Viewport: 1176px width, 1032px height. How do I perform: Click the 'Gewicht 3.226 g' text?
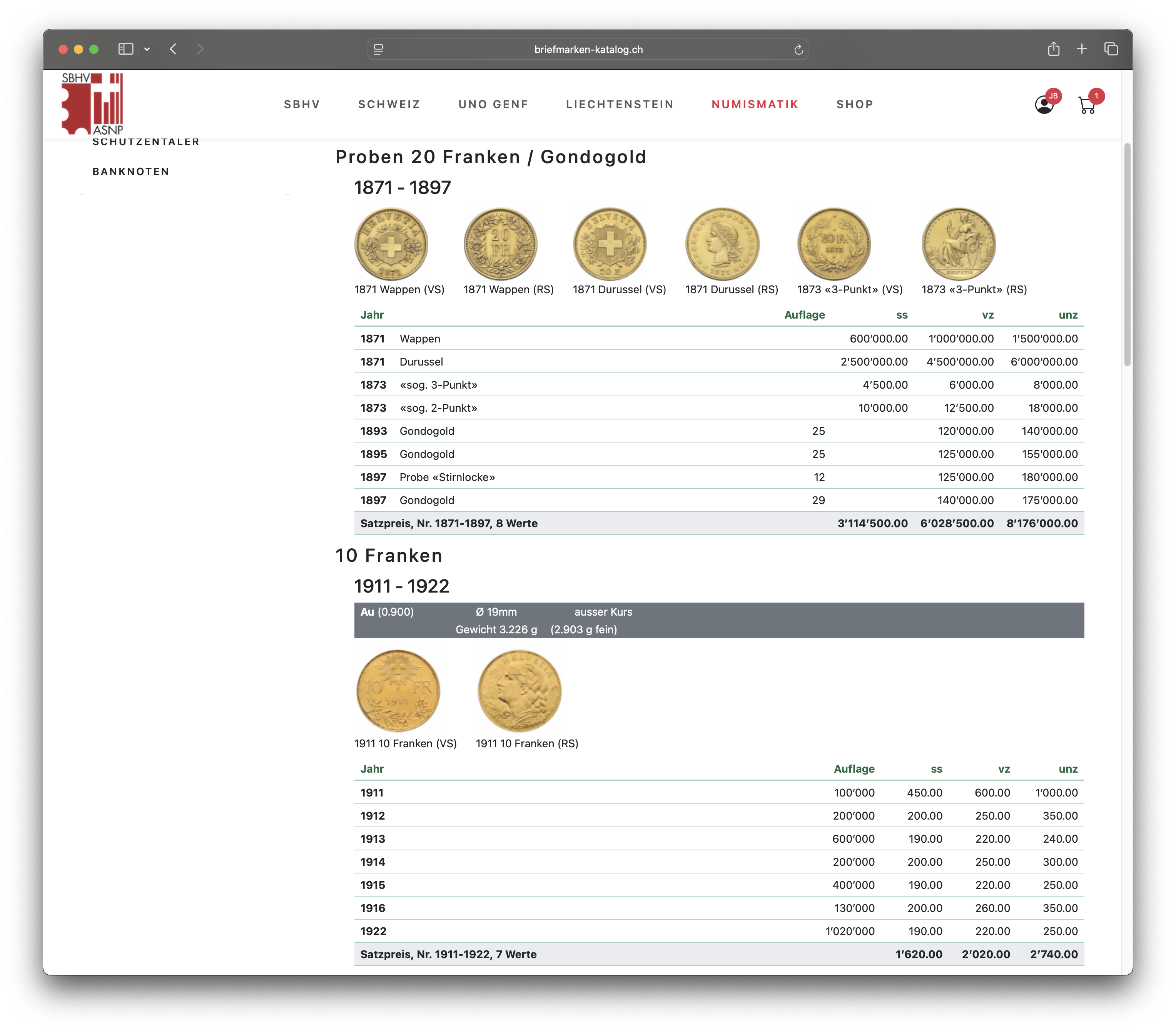click(496, 630)
